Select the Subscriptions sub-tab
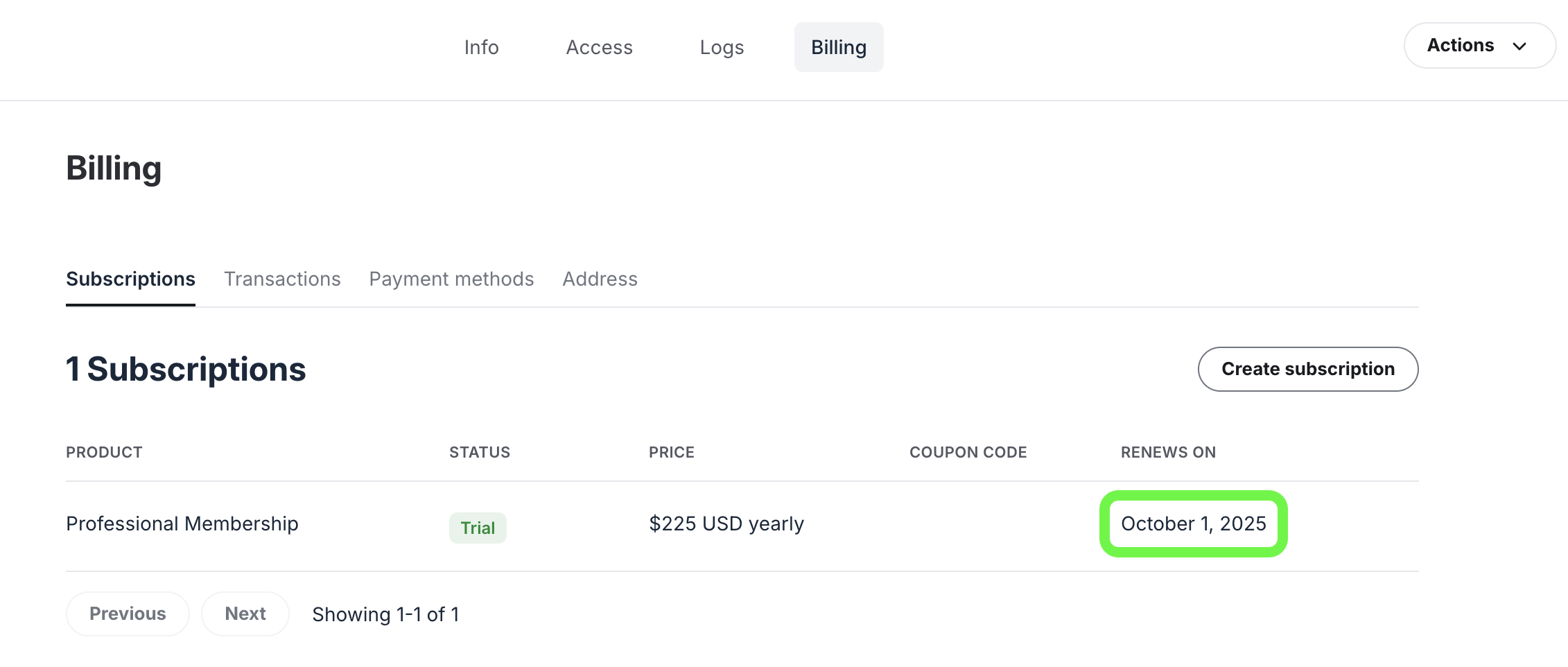This screenshot has height=667, width=1568. pos(130,279)
